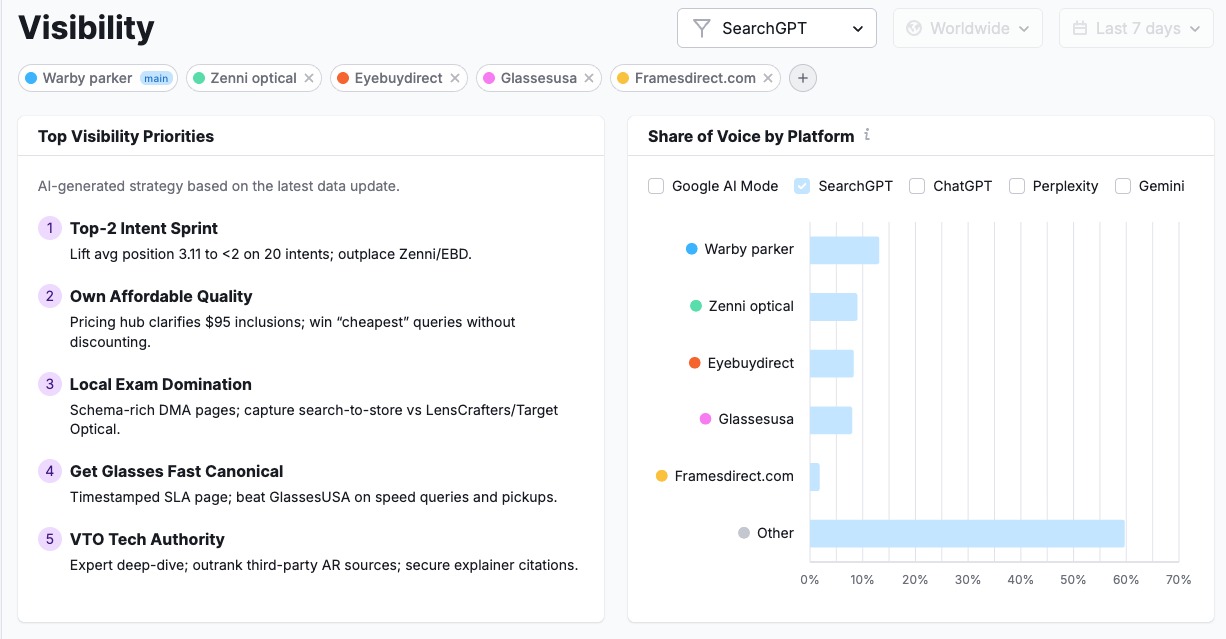Enable the ChatGPT checkbox

(x=917, y=186)
